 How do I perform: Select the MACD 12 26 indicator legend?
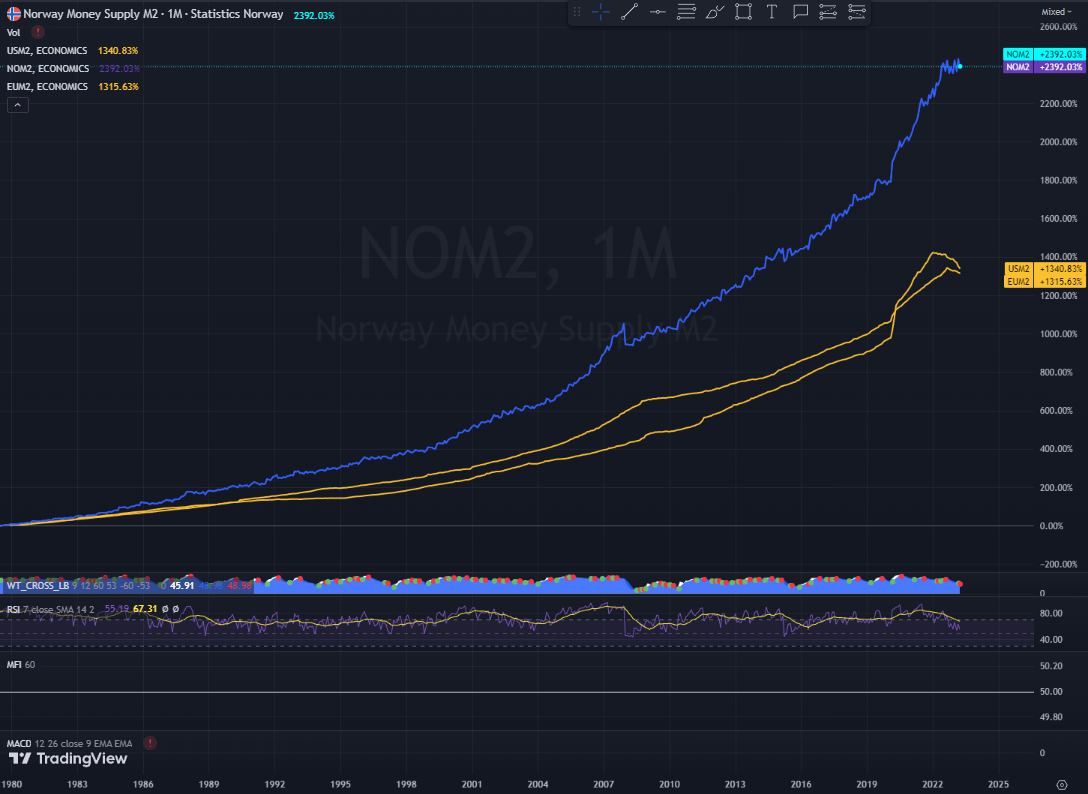[x=71, y=743]
